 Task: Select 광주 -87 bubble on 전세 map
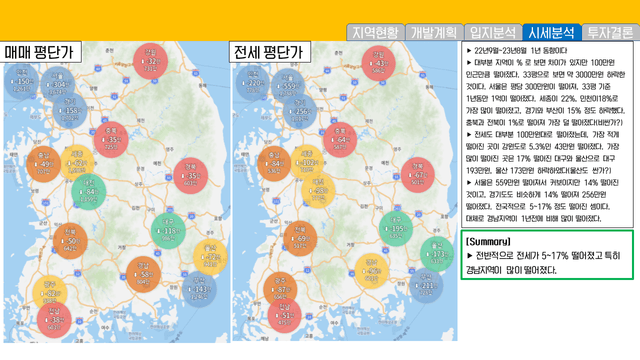click(280, 289)
